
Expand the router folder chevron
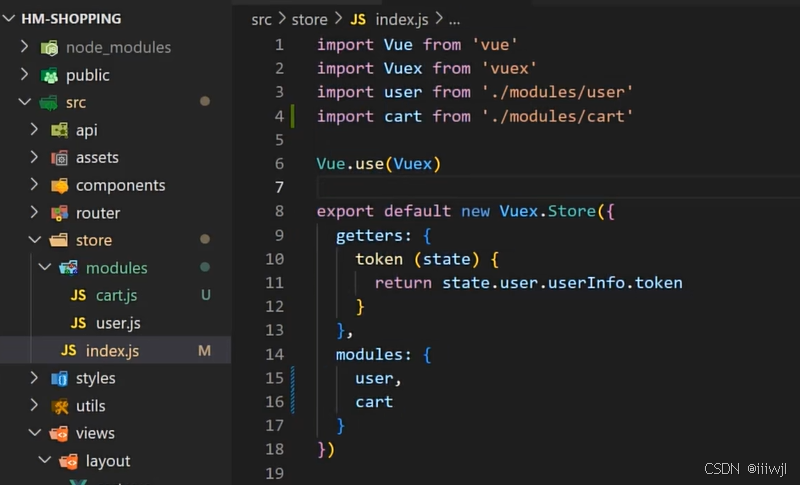click(34, 212)
